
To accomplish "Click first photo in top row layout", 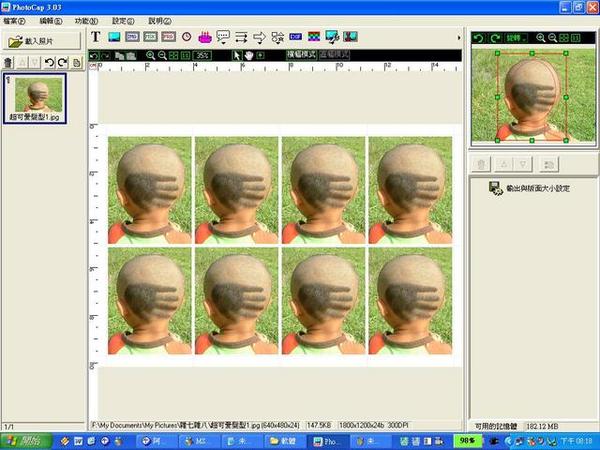I will tap(150, 190).
